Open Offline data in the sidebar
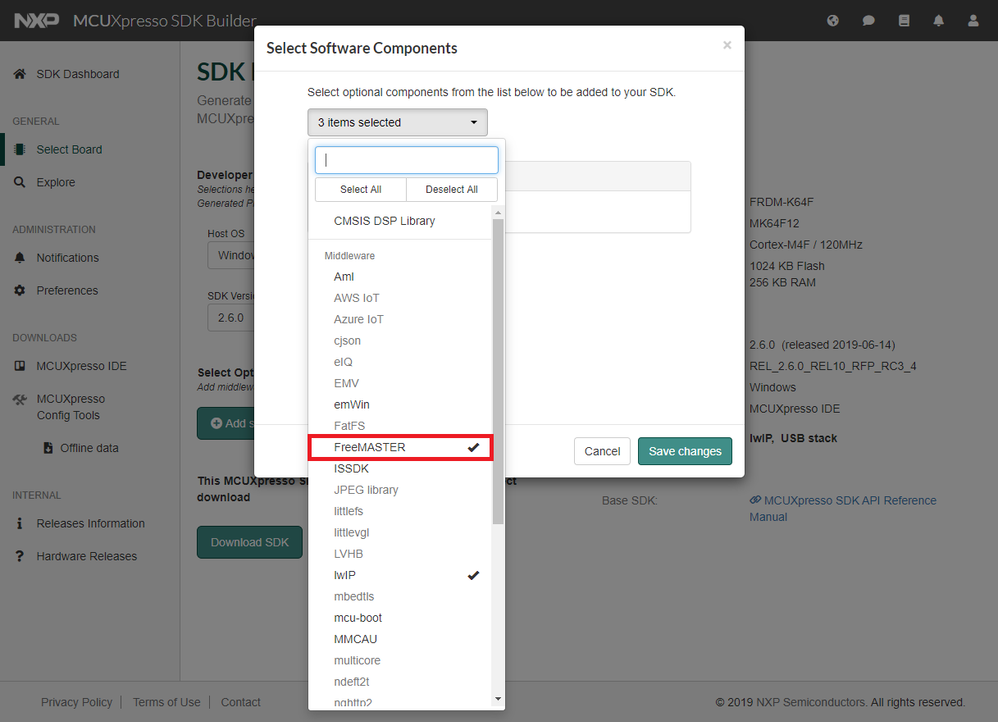998x722 pixels. [x=89, y=448]
